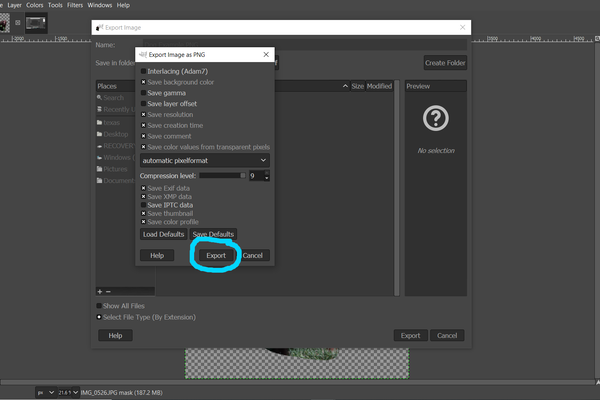600x400 pixels.
Task: Click the sort arrow in file list header
Action: tap(345, 86)
